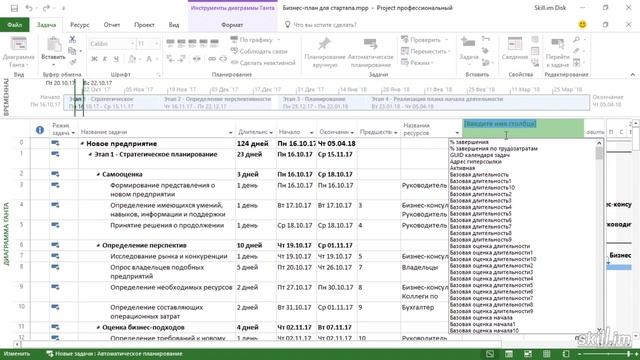Screen dimensions: 640x360
Task: Click the Format Painter brush icon
Action: tap(73, 62)
